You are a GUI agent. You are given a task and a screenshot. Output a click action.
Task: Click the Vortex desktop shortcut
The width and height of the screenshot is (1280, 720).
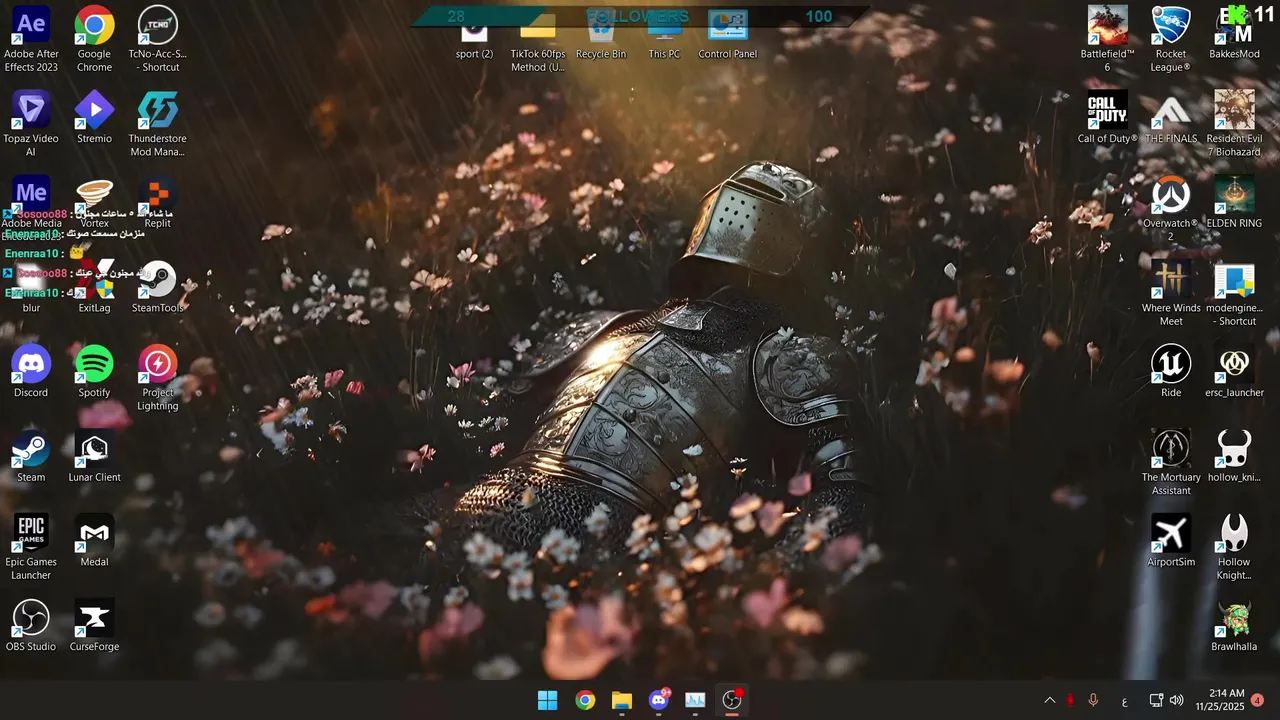tap(94, 204)
